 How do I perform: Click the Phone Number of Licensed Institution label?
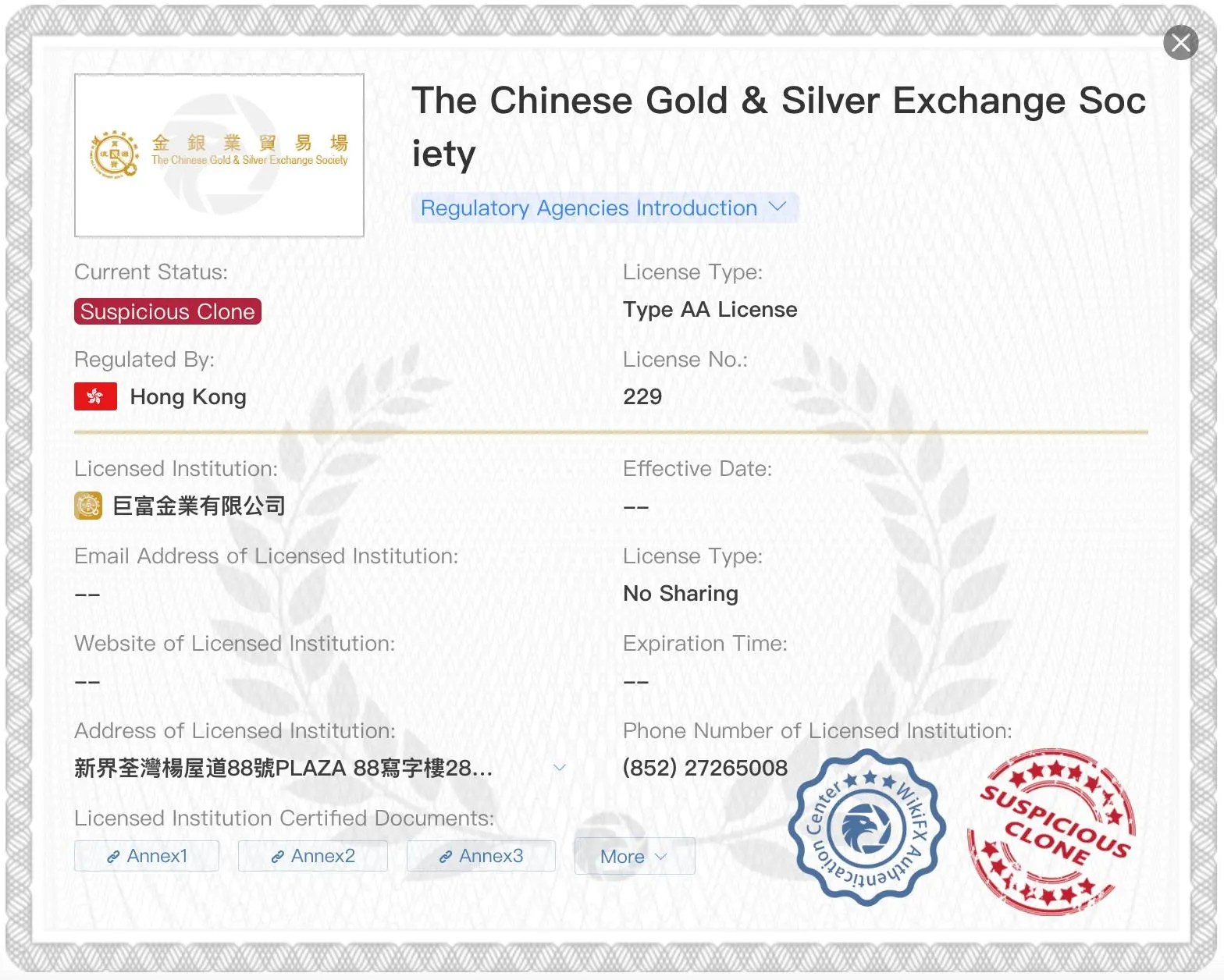coord(817,730)
